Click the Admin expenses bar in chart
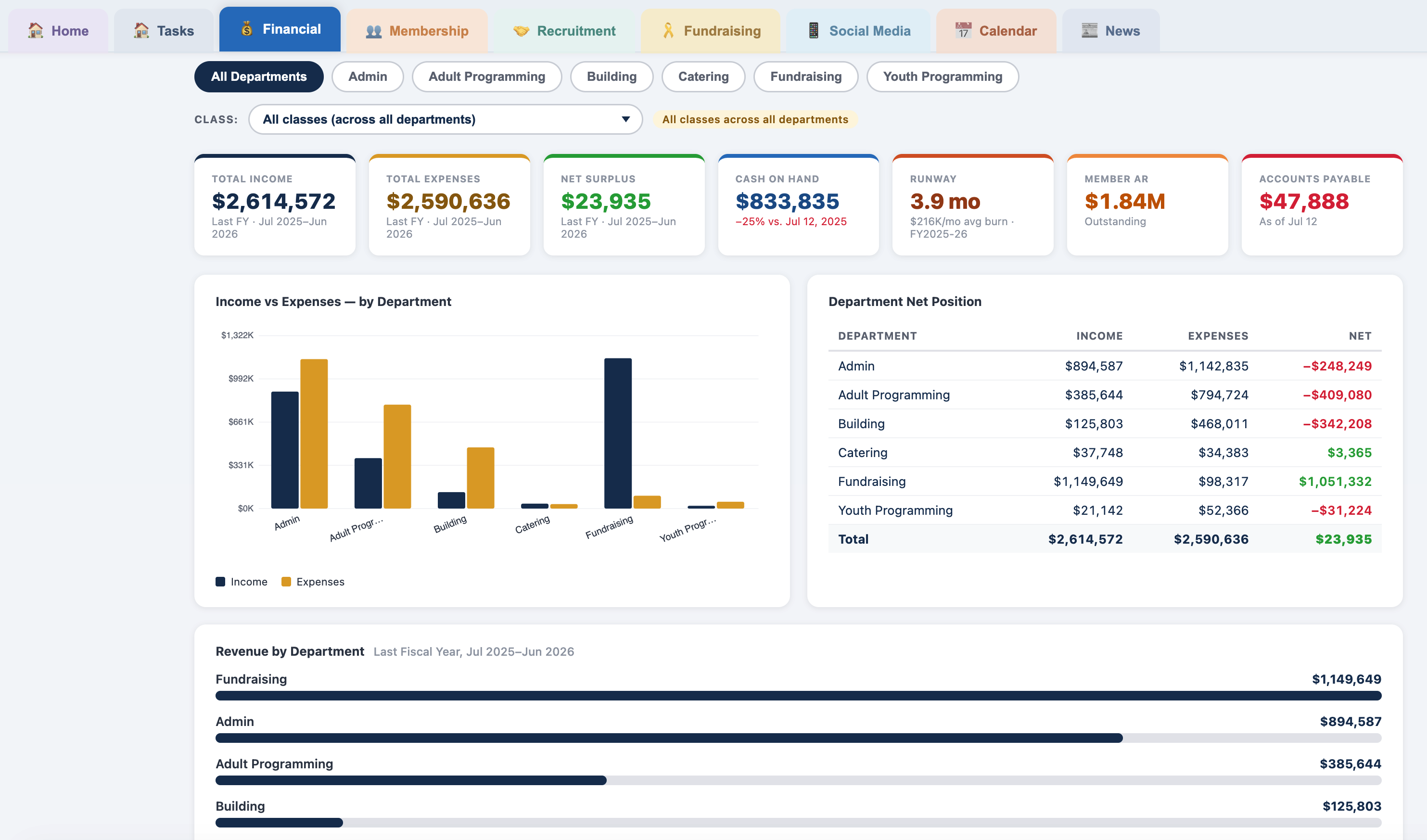1427x840 pixels. tap(314, 434)
